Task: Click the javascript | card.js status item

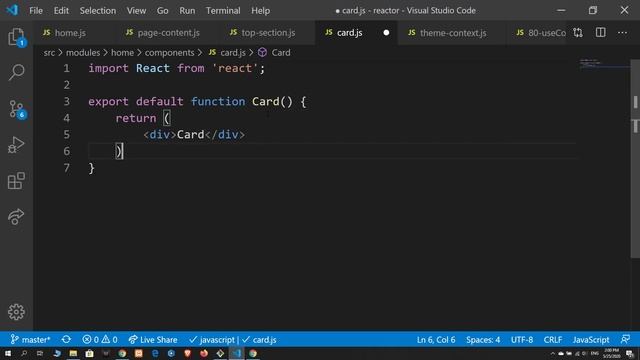Action: pyautogui.click(x=233, y=340)
